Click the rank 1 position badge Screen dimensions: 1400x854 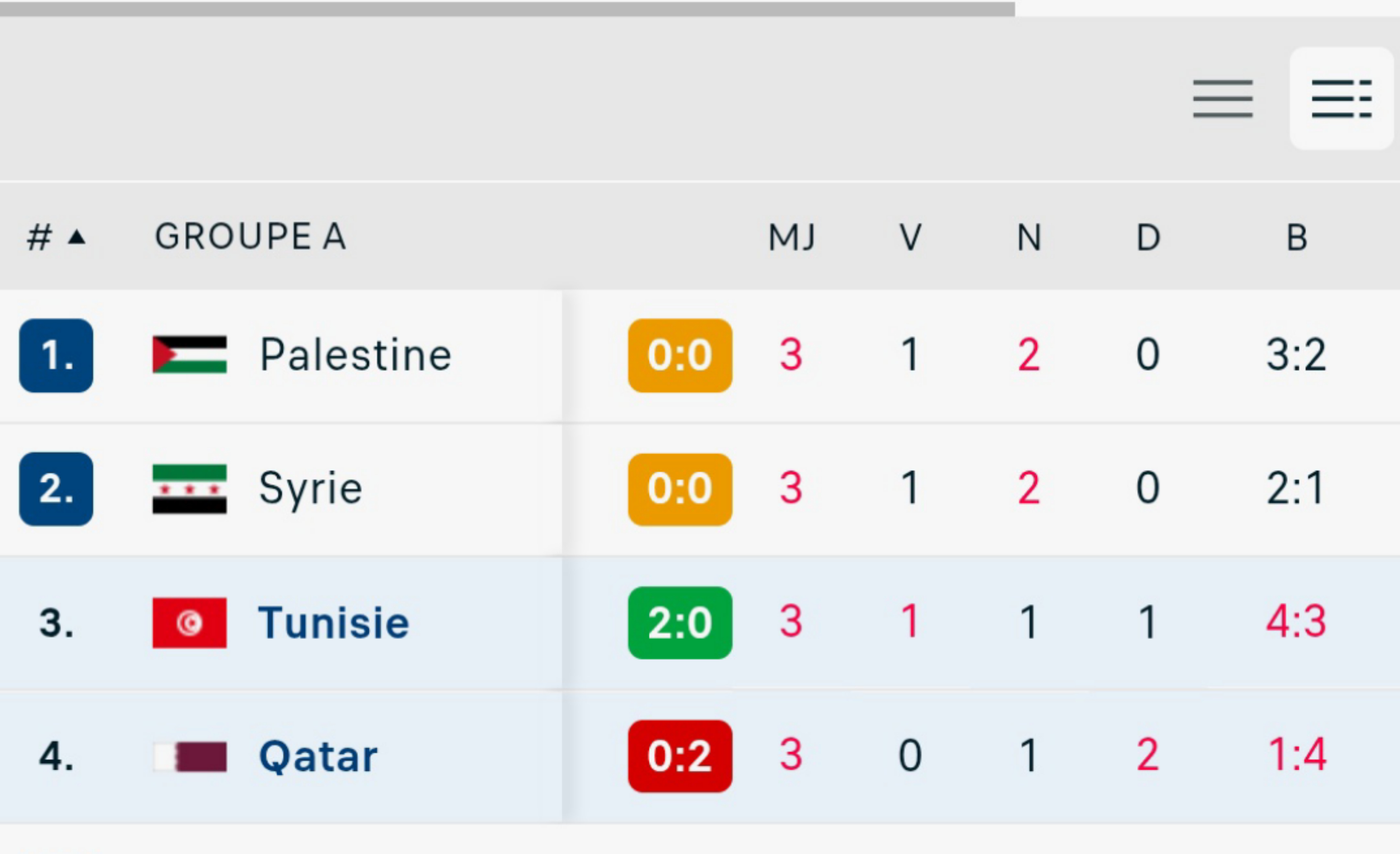(x=56, y=355)
